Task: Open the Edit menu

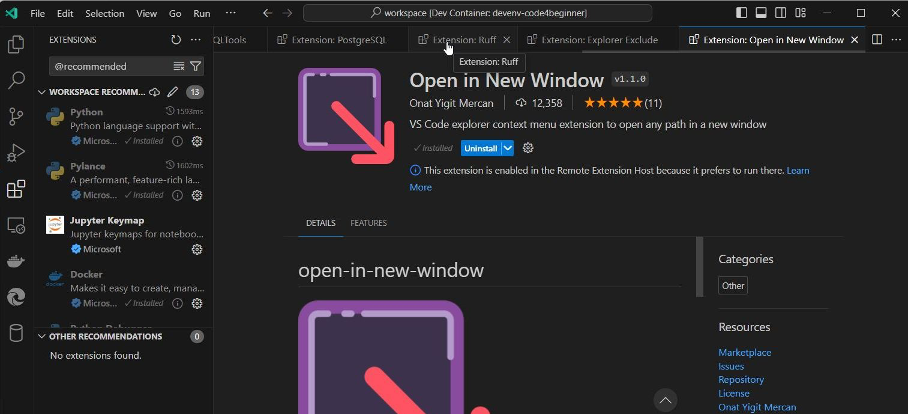Action: pos(65,13)
